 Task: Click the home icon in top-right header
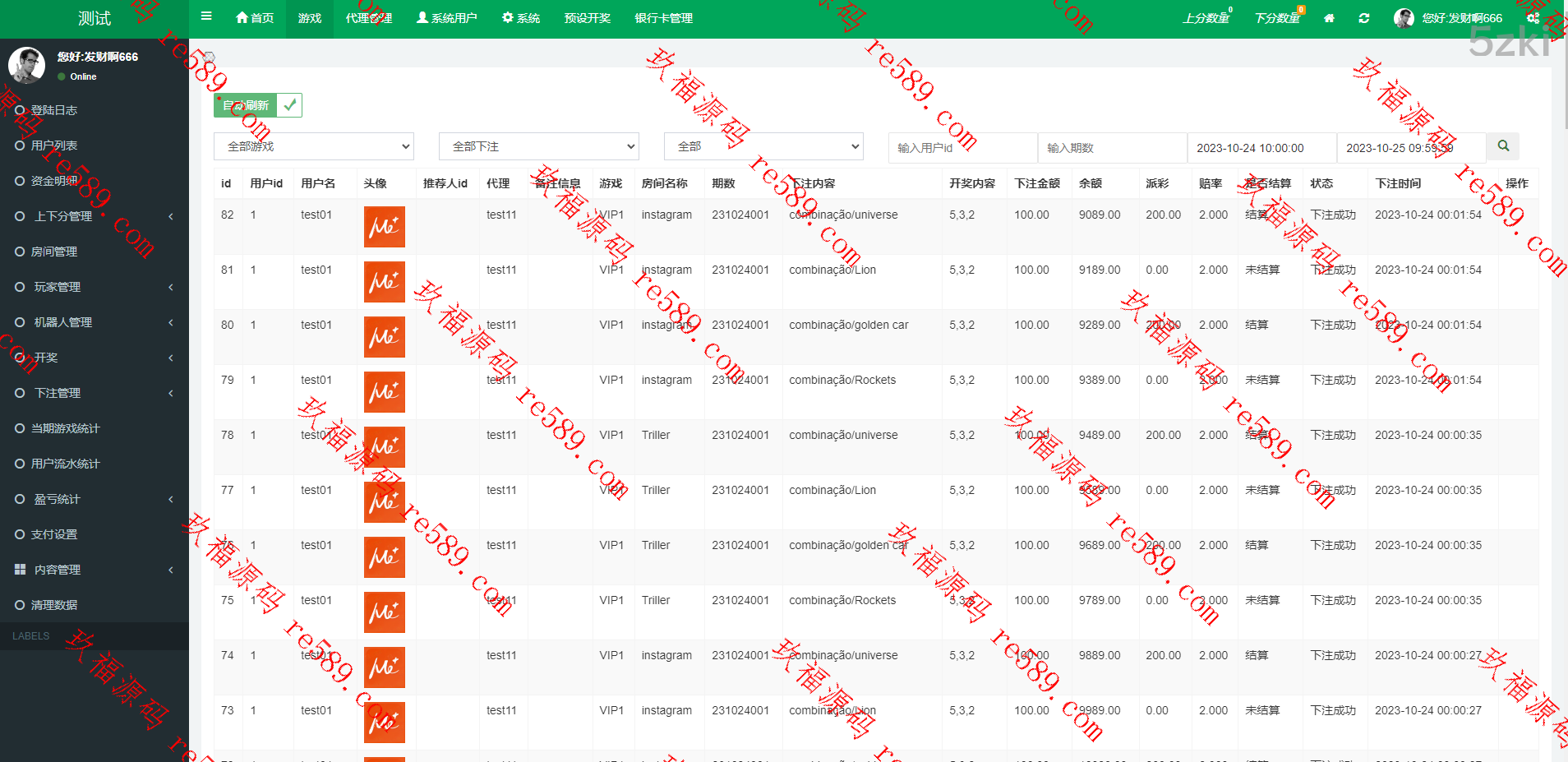[x=1329, y=18]
